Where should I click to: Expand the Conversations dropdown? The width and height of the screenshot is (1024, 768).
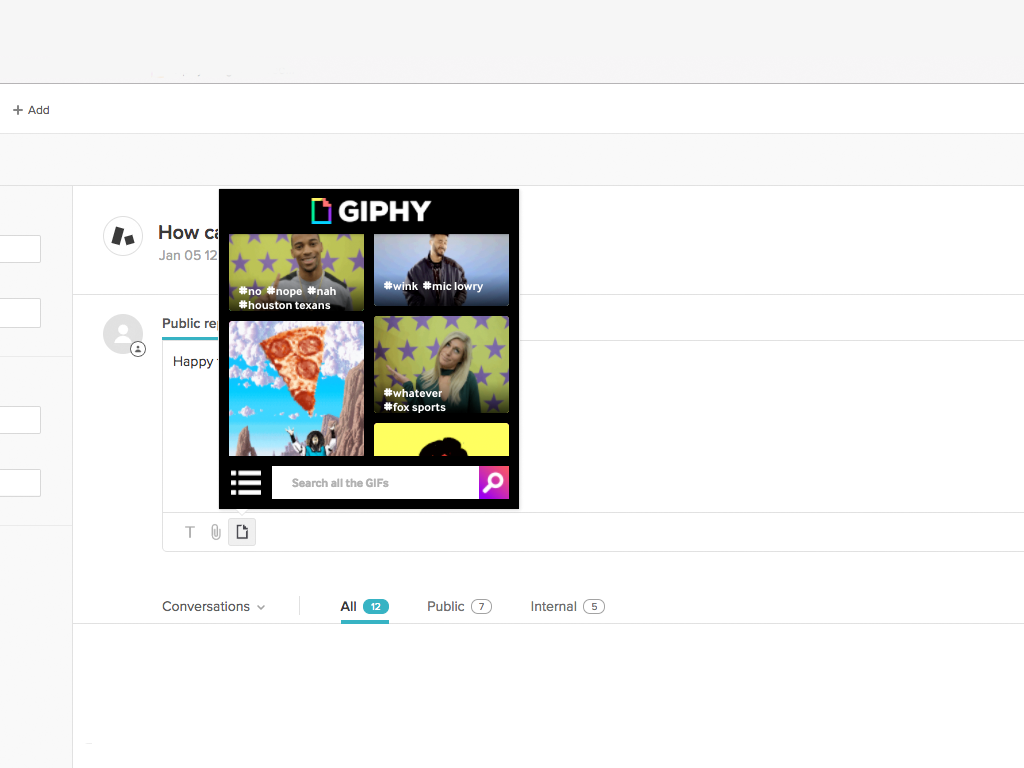pos(213,606)
